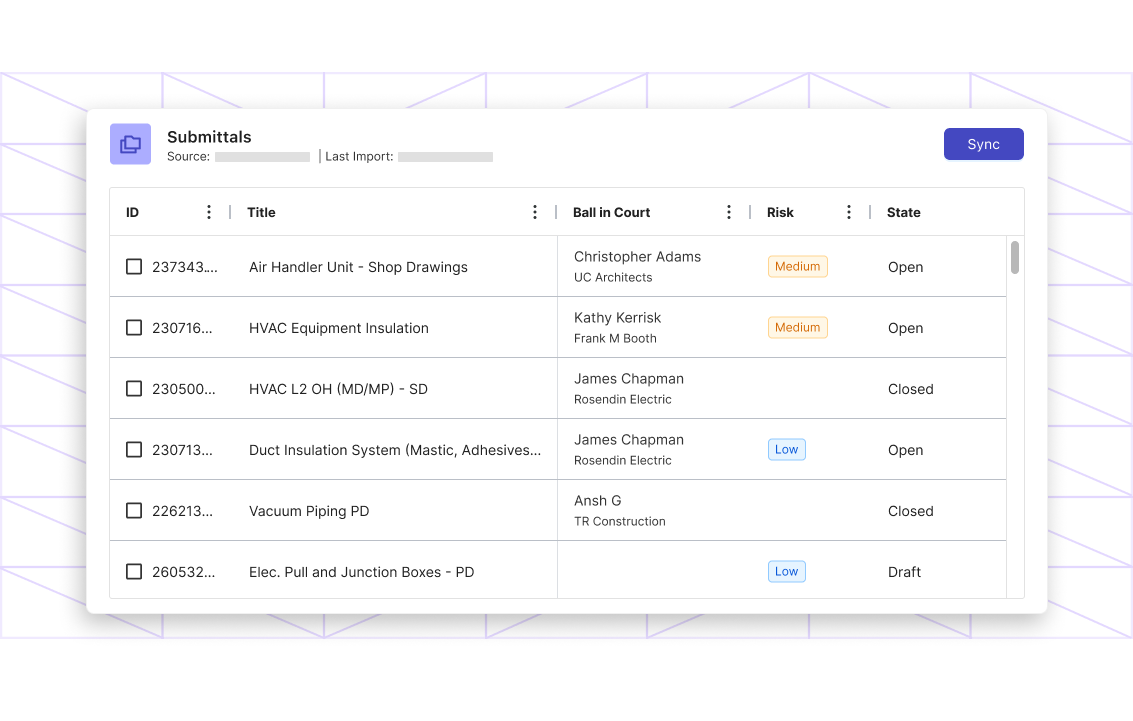
Task: Check the Elec. Pull and Junction Boxes checkbox
Action: coord(134,571)
